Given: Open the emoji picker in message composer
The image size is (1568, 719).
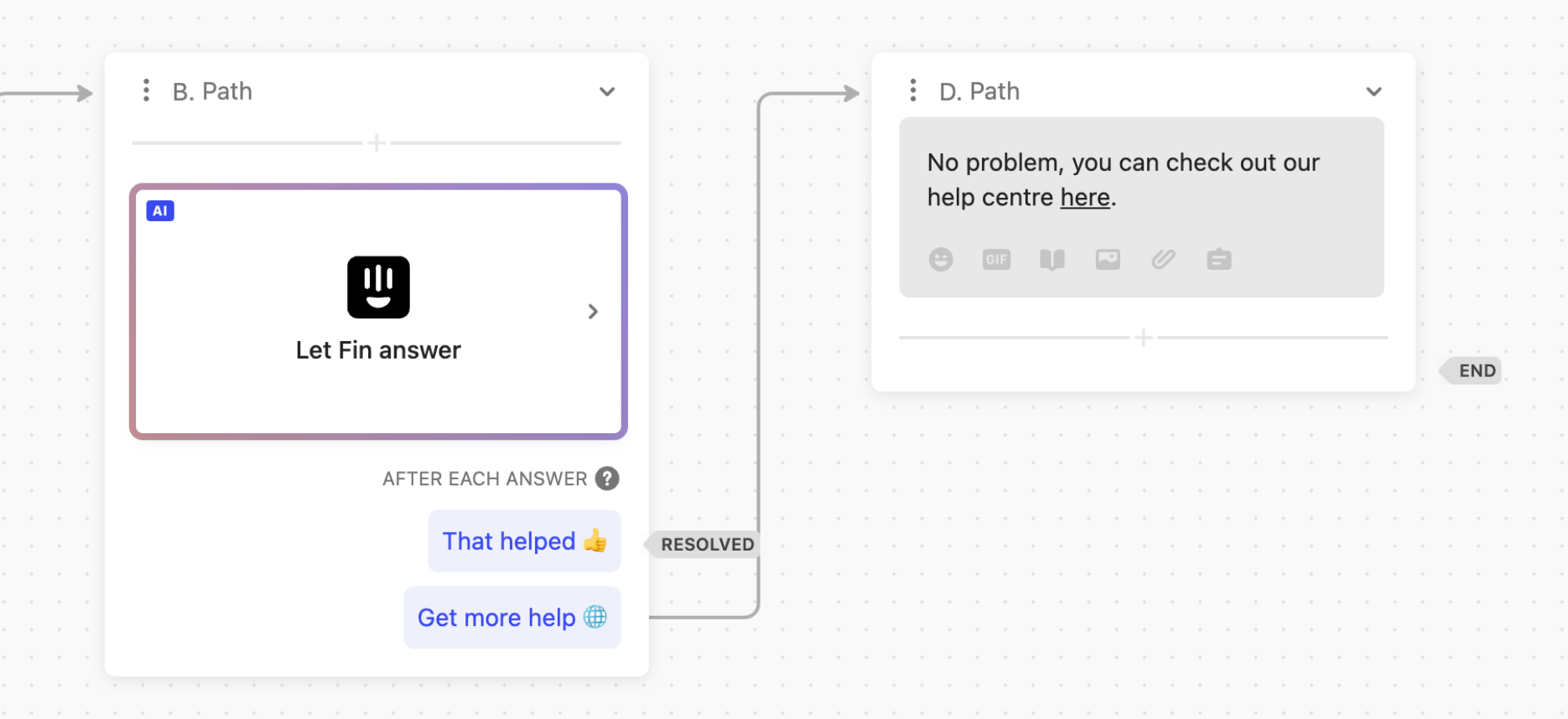Looking at the screenshot, I should [x=941, y=260].
